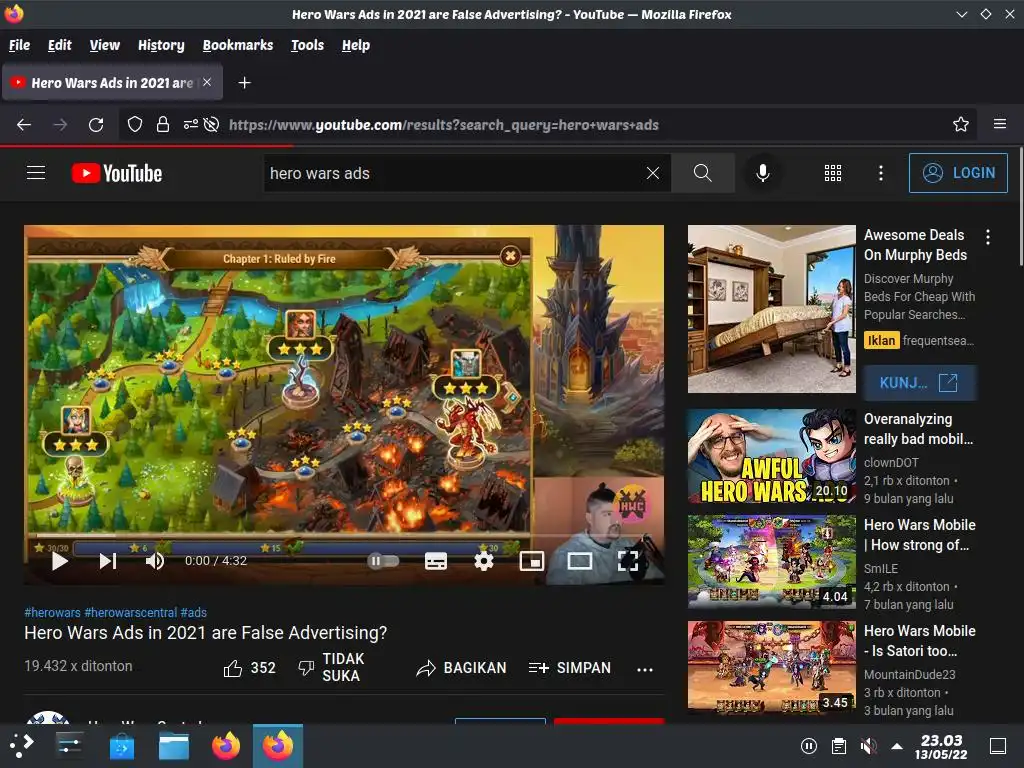Image resolution: width=1024 pixels, height=768 pixels.
Task: Focus the YouTube search field
Action: pos(454,173)
